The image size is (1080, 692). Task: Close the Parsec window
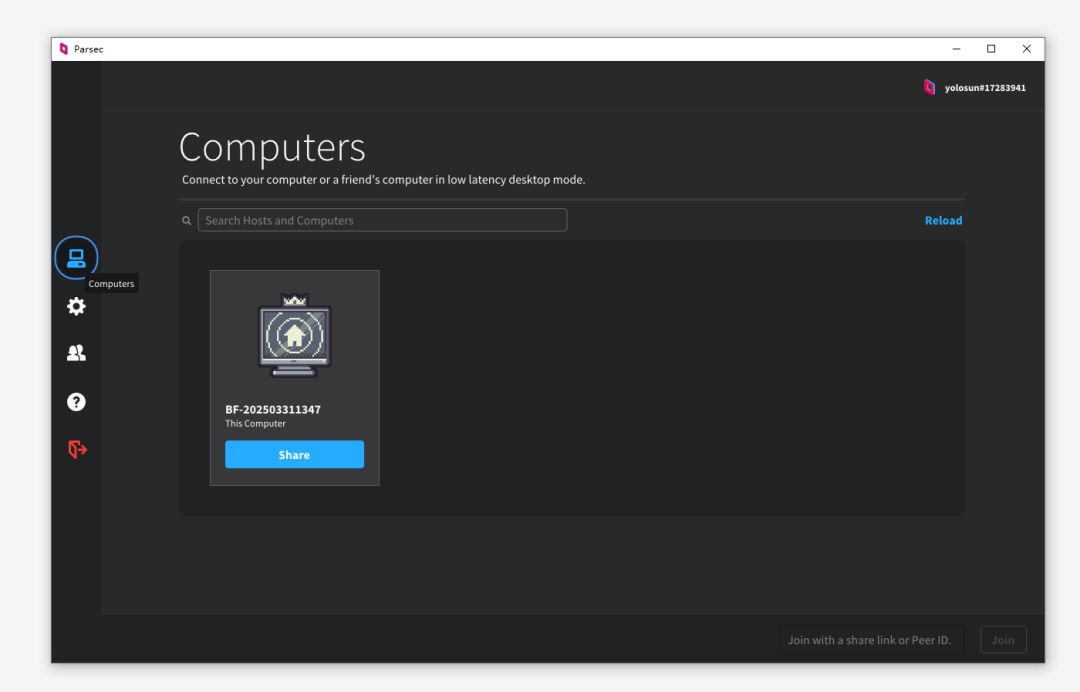pos(1026,49)
